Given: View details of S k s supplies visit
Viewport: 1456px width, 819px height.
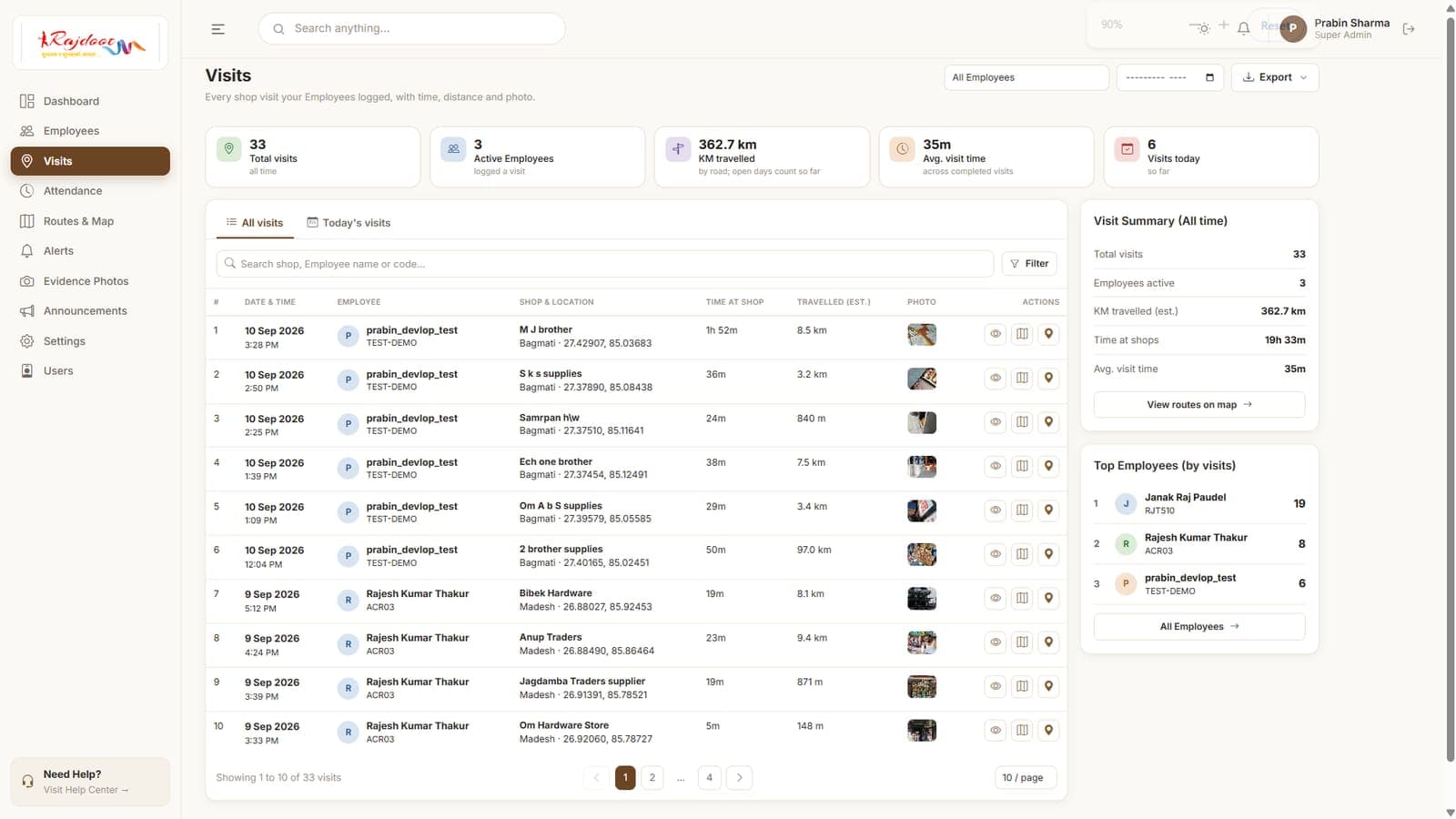Looking at the screenshot, I should tap(996, 378).
